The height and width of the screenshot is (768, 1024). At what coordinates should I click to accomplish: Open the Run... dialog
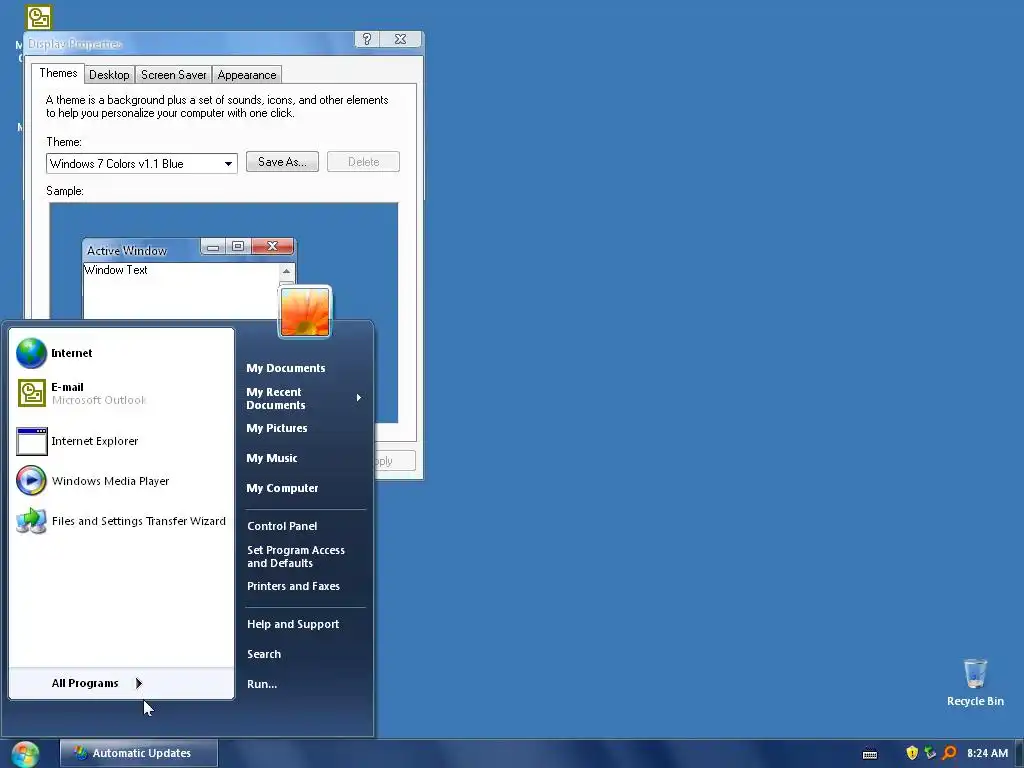pyautogui.click(x=262, y=684)
